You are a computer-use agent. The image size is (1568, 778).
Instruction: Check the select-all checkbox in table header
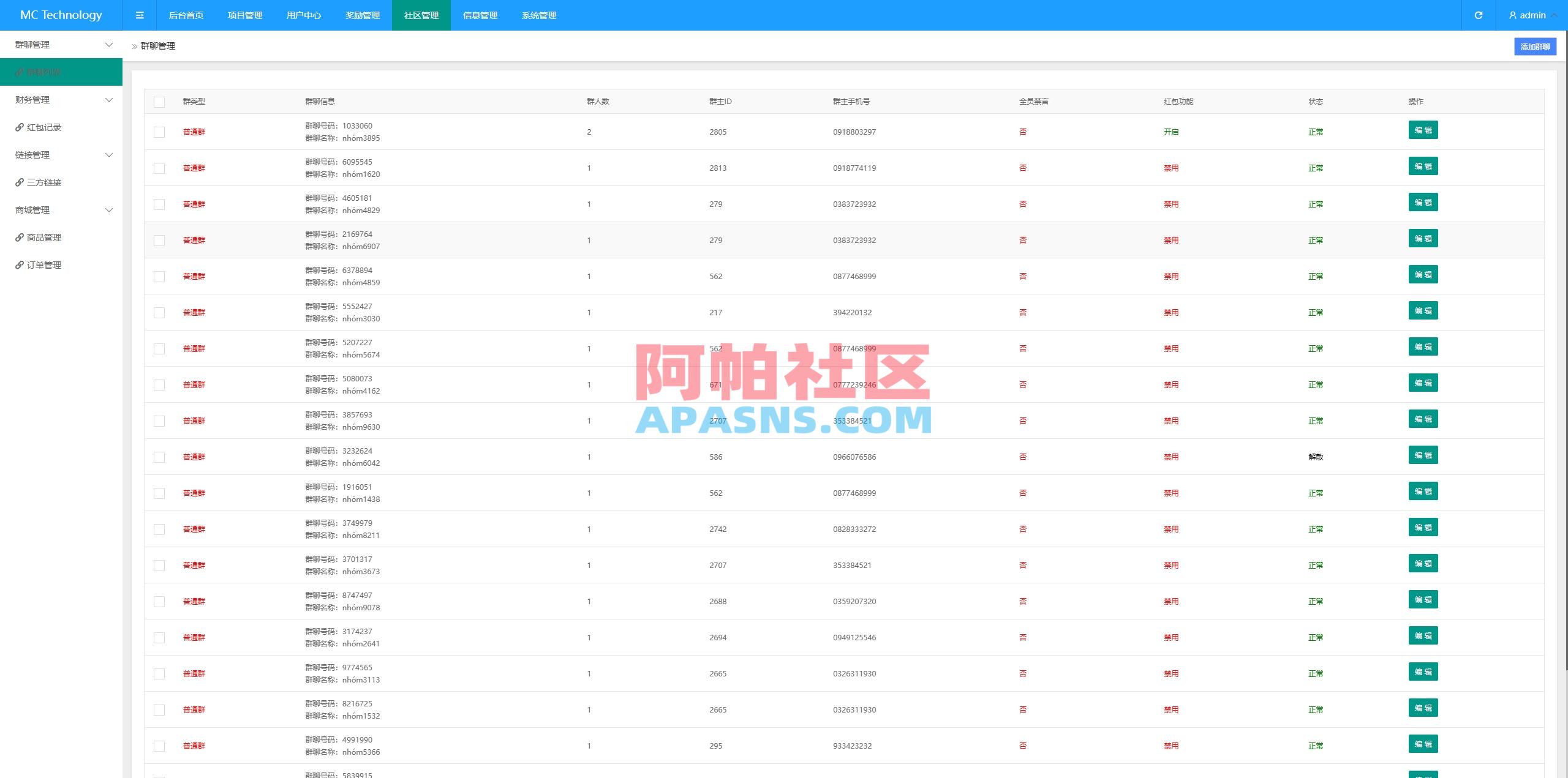click(159, 102)
